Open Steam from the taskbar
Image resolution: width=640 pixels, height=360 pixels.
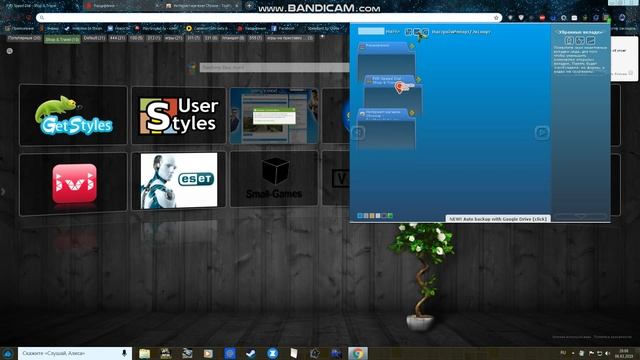click(251, 353)
